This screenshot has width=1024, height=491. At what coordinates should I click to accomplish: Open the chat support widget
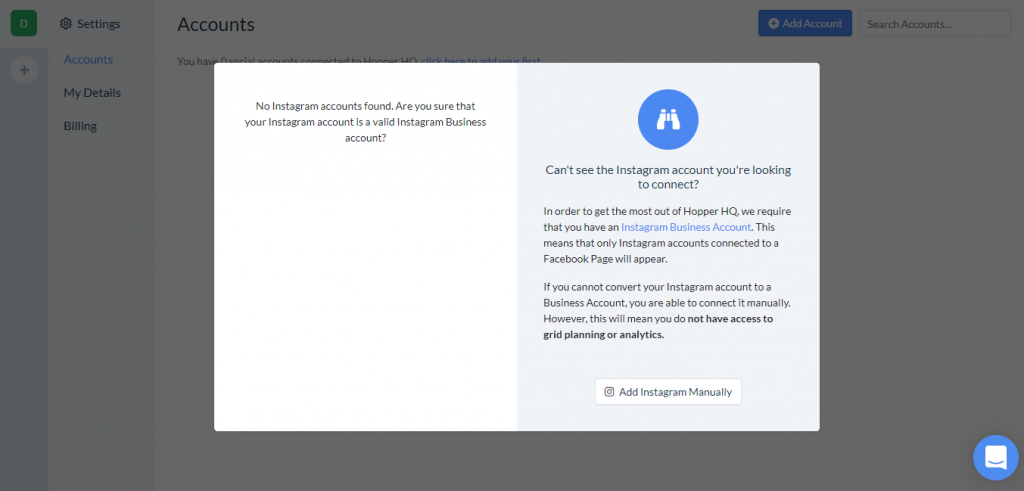tap(995, 457)
